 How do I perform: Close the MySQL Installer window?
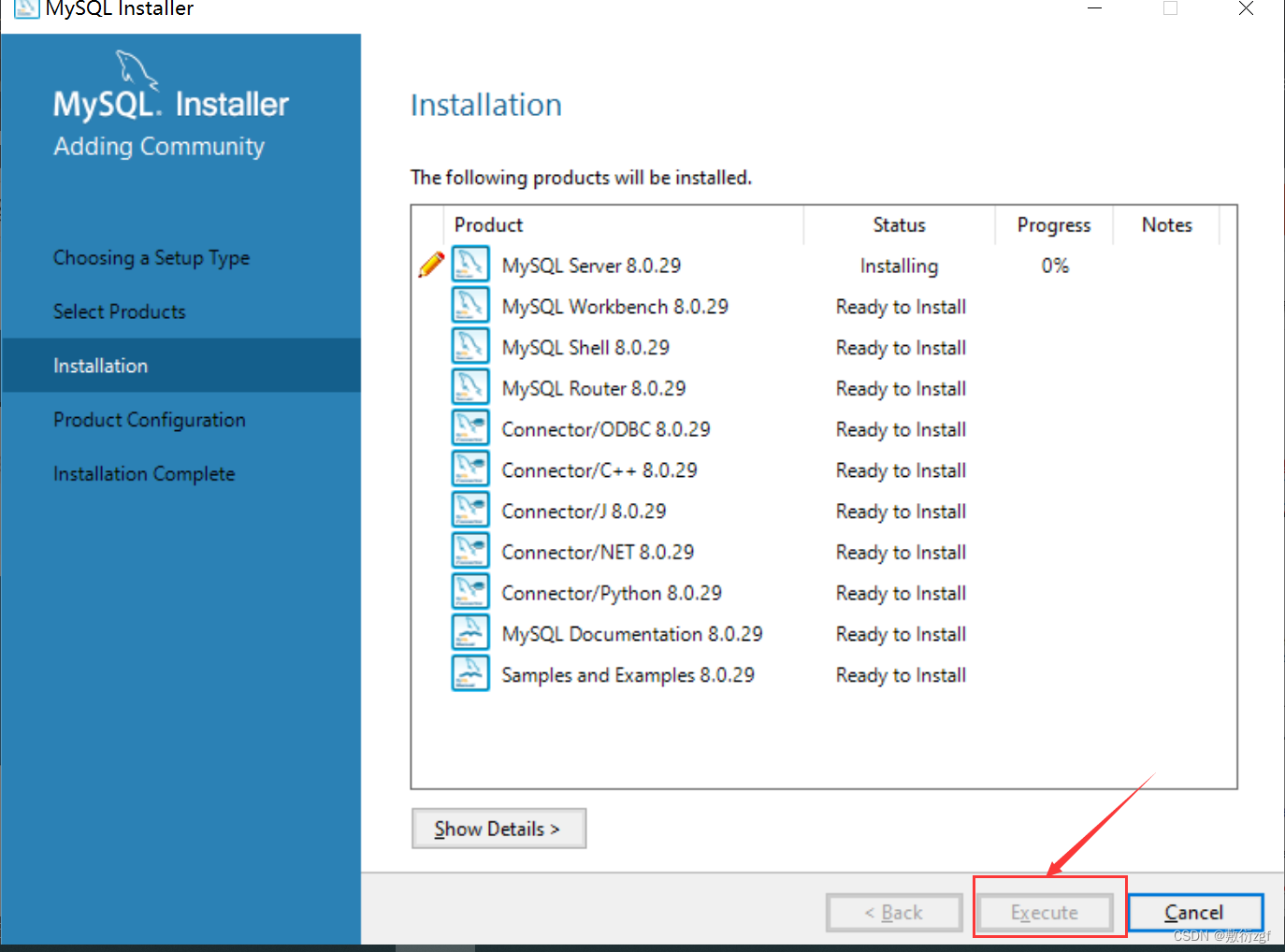1246,8
